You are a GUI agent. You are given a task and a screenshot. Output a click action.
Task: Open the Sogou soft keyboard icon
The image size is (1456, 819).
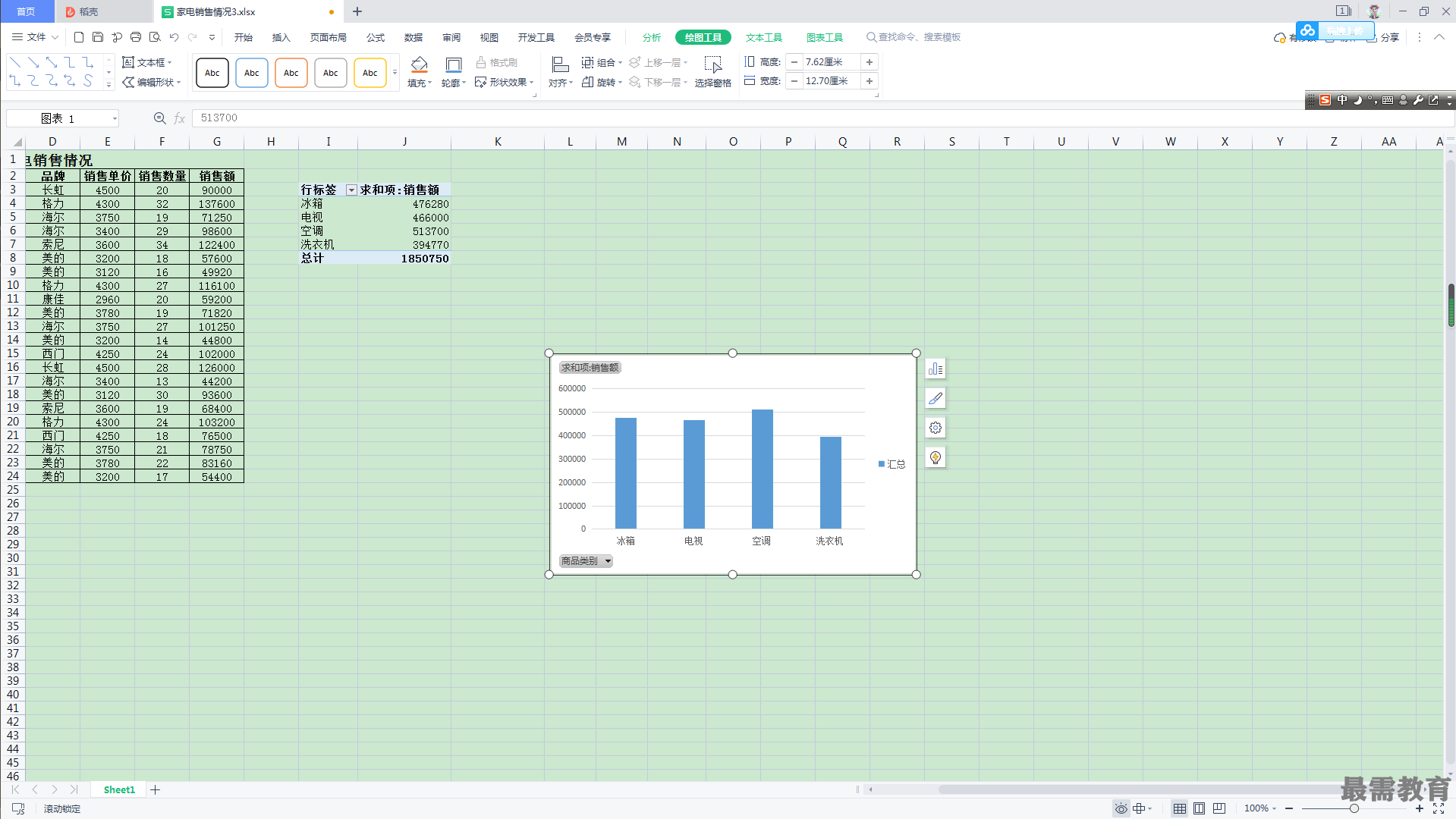coord(1387,100)
